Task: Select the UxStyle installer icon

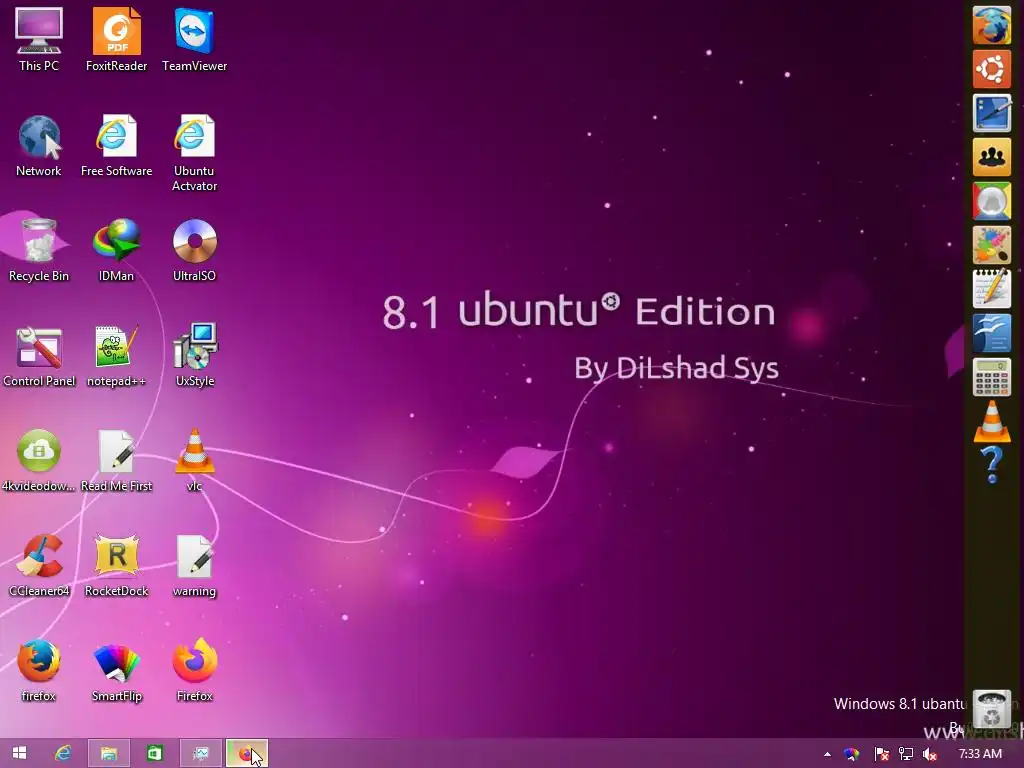Action: (x=194, y=355)
